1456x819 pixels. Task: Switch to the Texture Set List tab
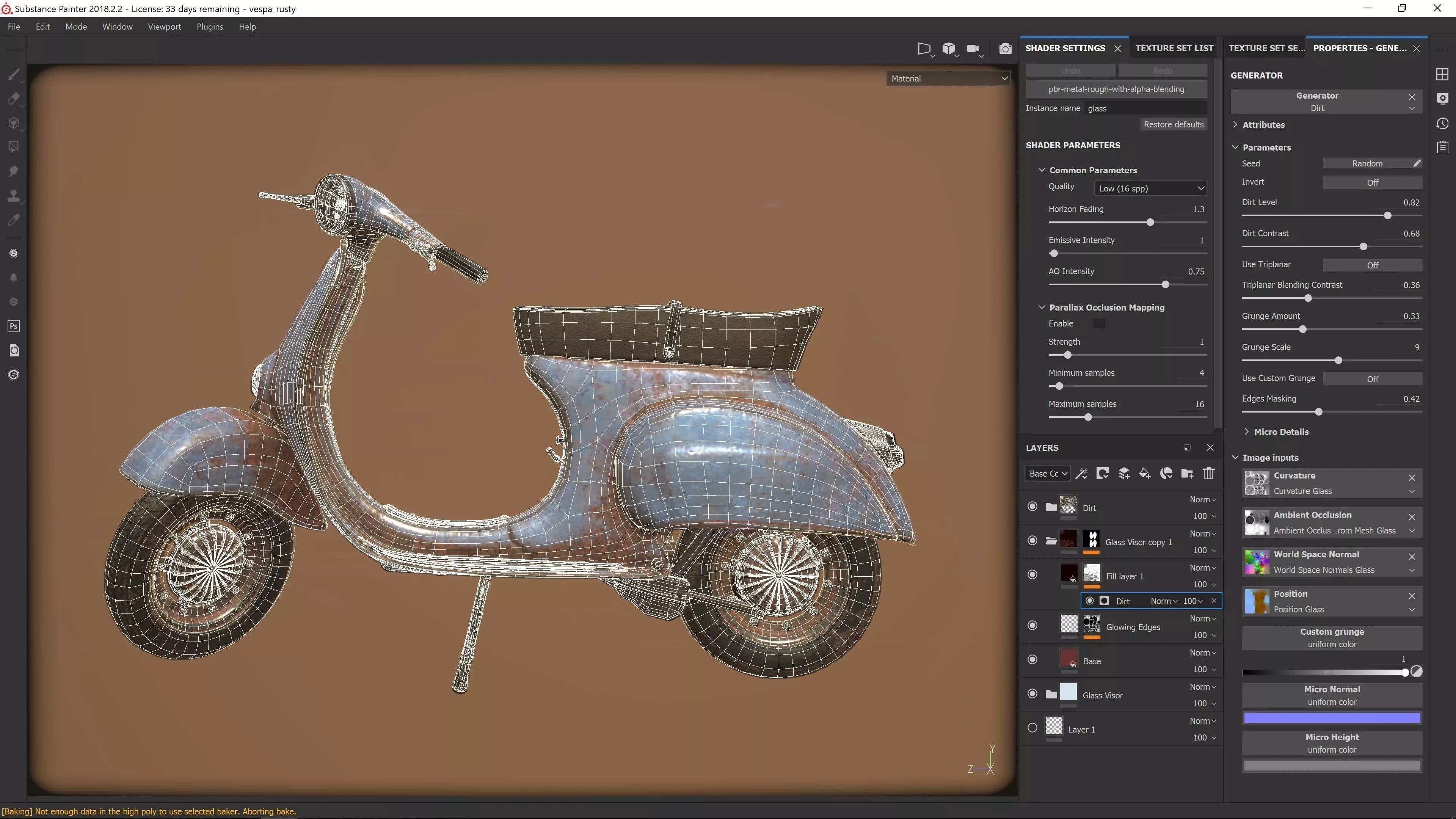point(1174,48)
